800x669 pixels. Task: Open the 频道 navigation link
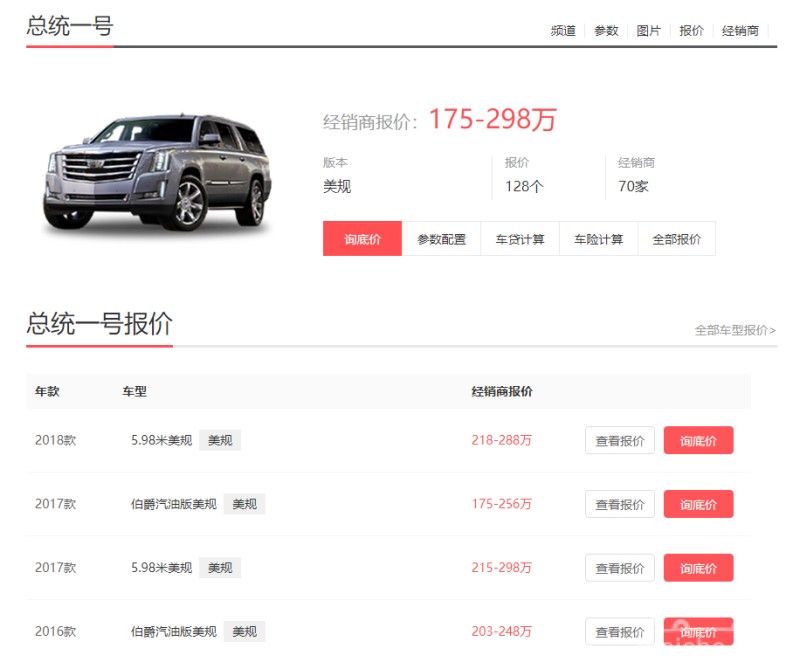pos(563,31)
